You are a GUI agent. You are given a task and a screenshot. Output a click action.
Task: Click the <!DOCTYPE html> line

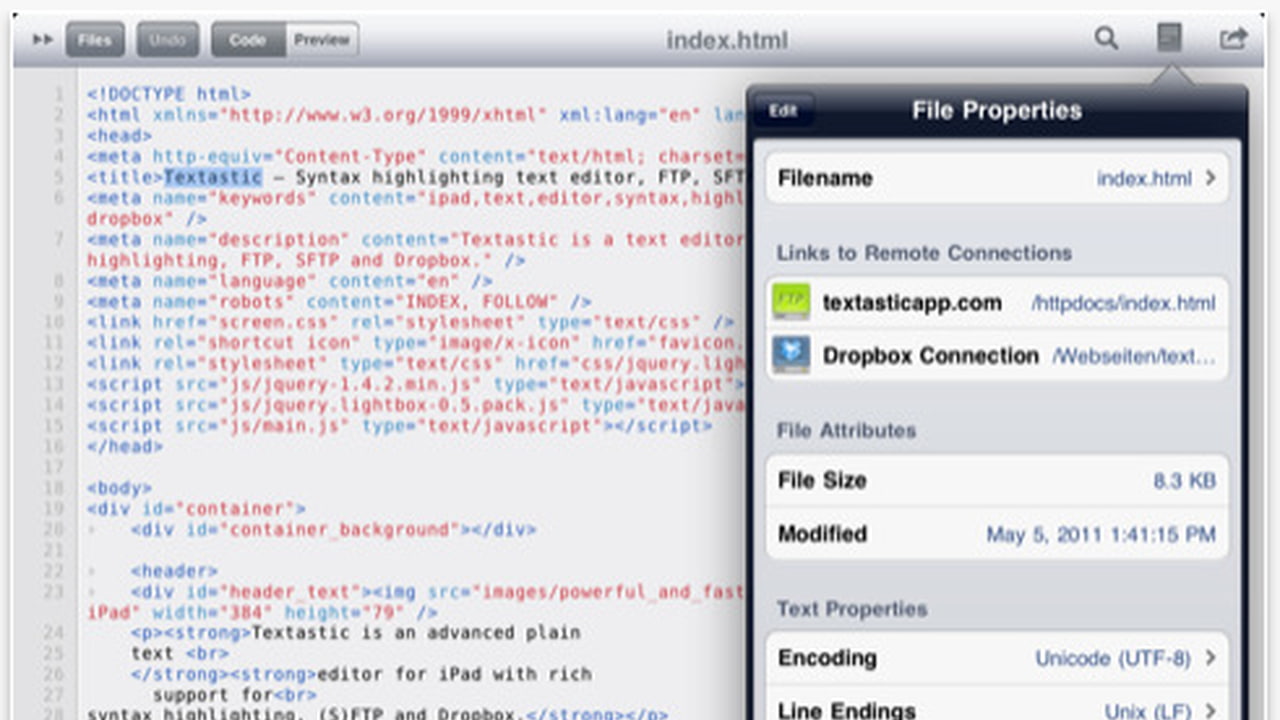[x=169, y=94]
